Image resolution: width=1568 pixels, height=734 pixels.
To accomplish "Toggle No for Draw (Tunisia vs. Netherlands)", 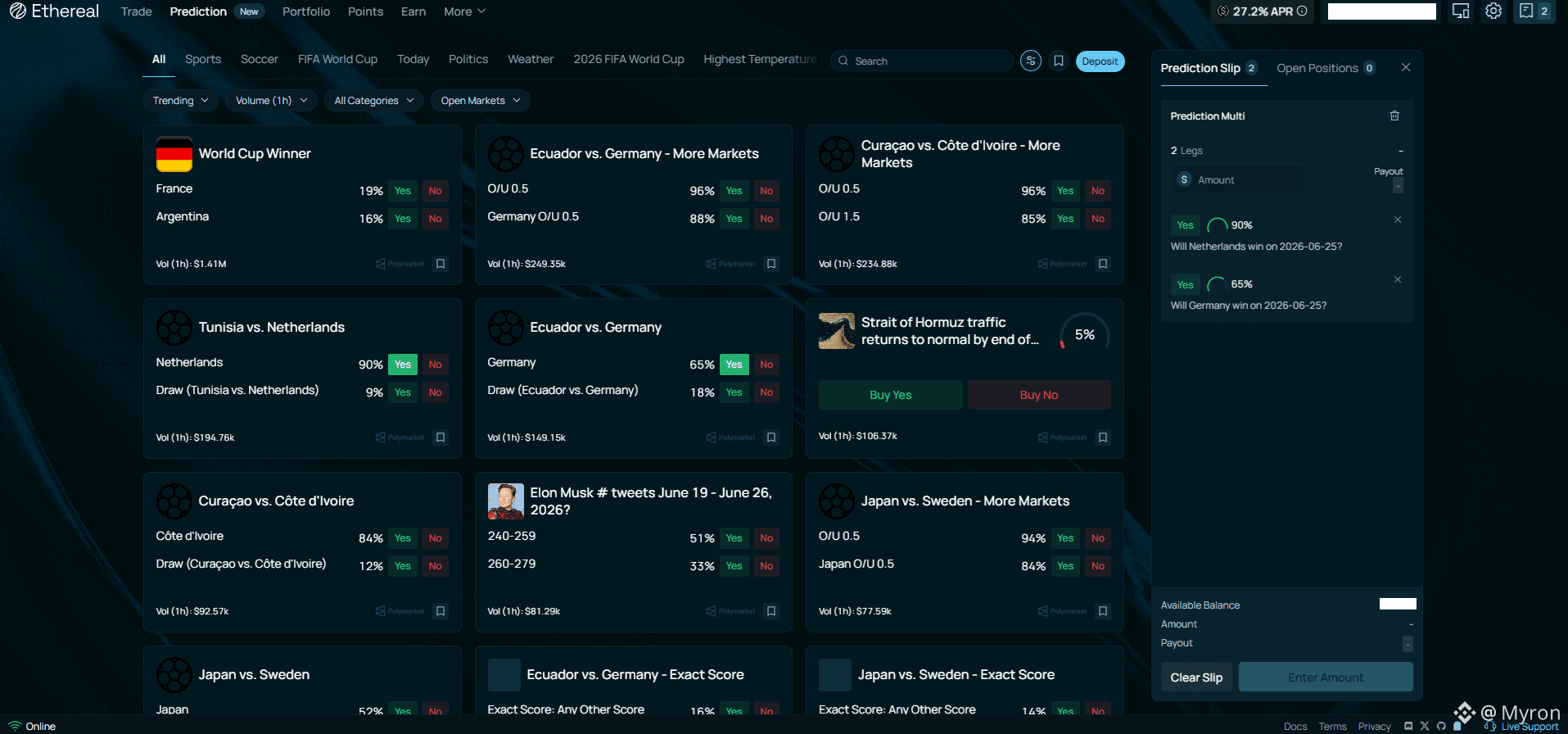I will coord(436,392).
